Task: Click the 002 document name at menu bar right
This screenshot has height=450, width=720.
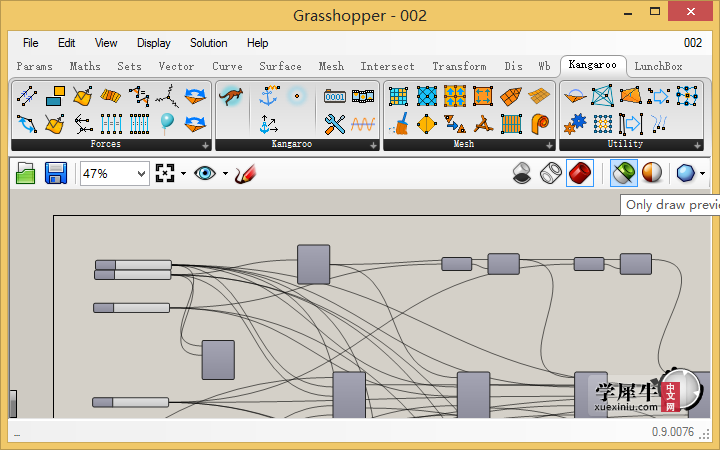Action: (692, 43)
